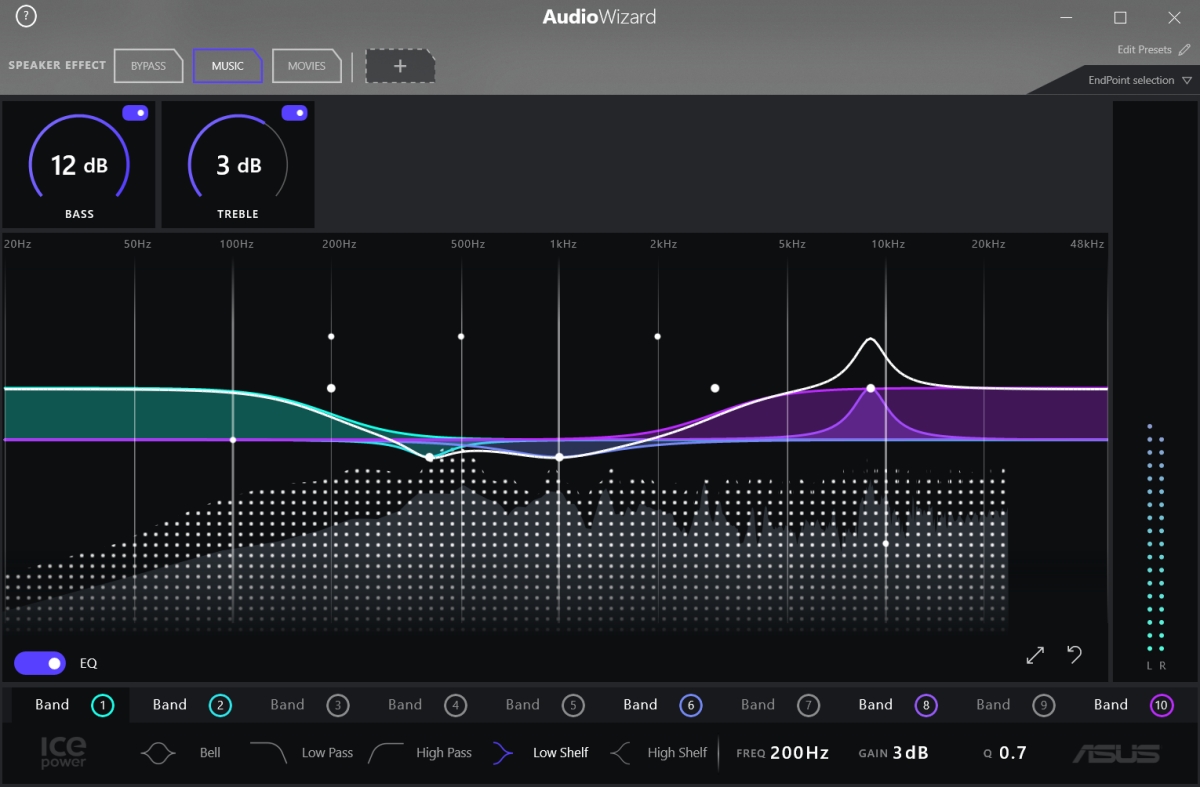Turn off the Treble toggle

coord(294,113)
